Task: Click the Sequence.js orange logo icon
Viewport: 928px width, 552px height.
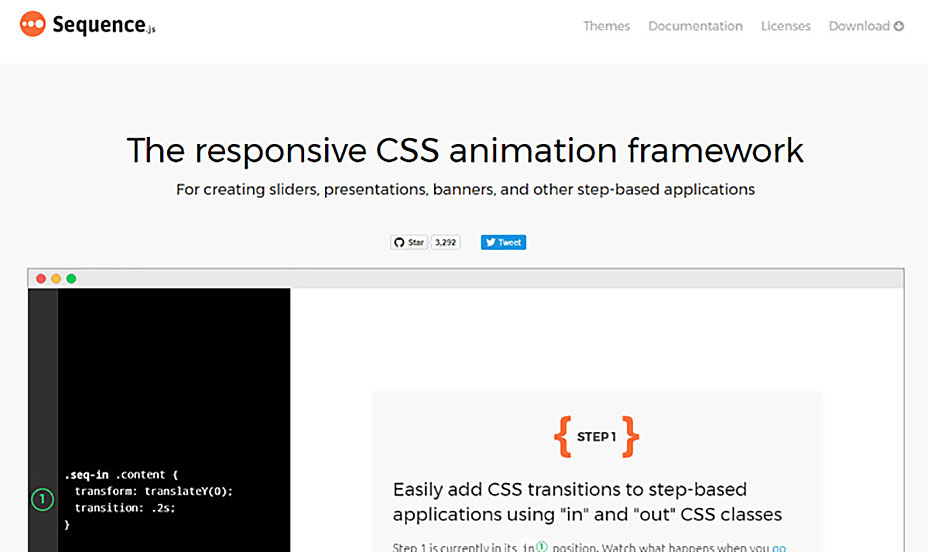Action: pos(33,24)
